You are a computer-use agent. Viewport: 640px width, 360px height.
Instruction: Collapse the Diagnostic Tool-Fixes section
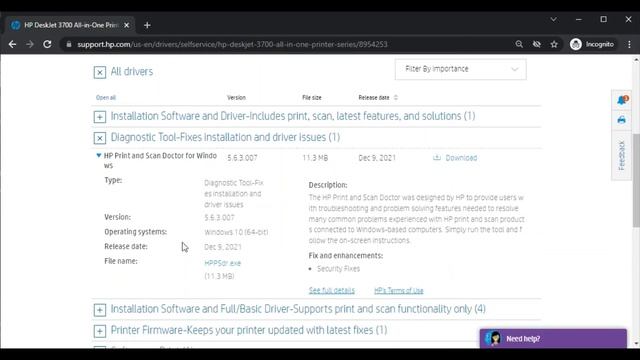point(100,138)
